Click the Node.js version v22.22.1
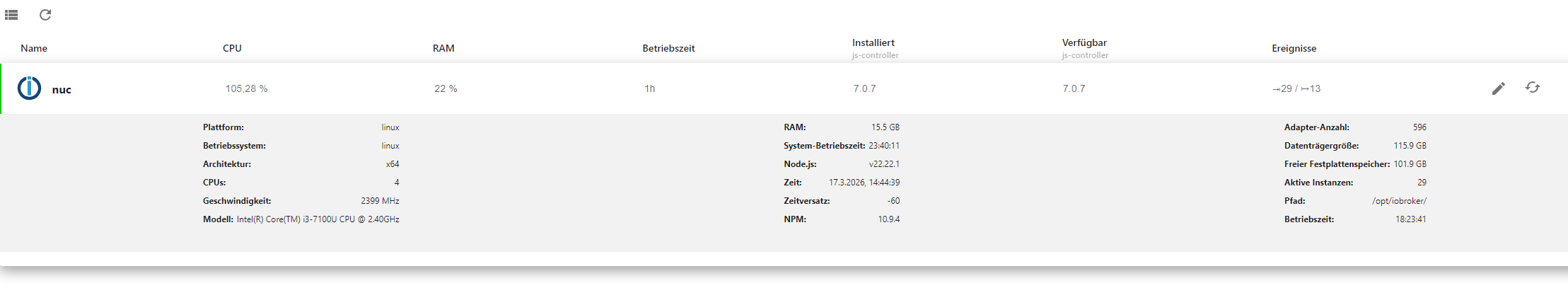The image size is (1568, 305). [x=884, y=164]
